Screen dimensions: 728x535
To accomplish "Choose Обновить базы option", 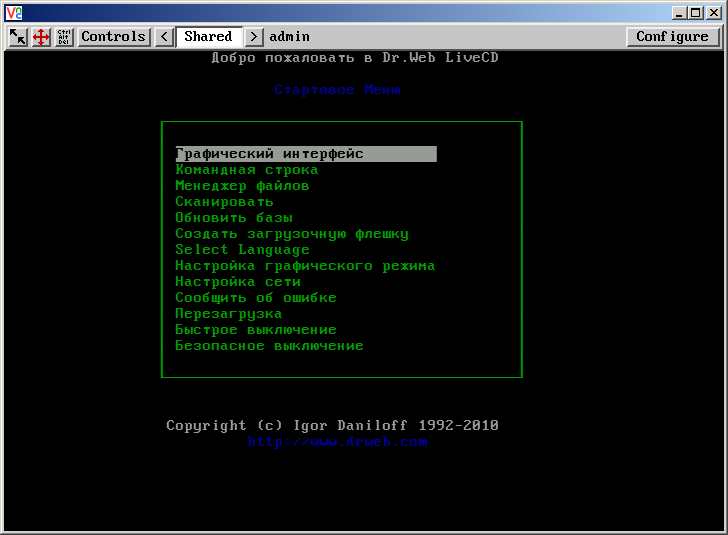I will point(234,218).
